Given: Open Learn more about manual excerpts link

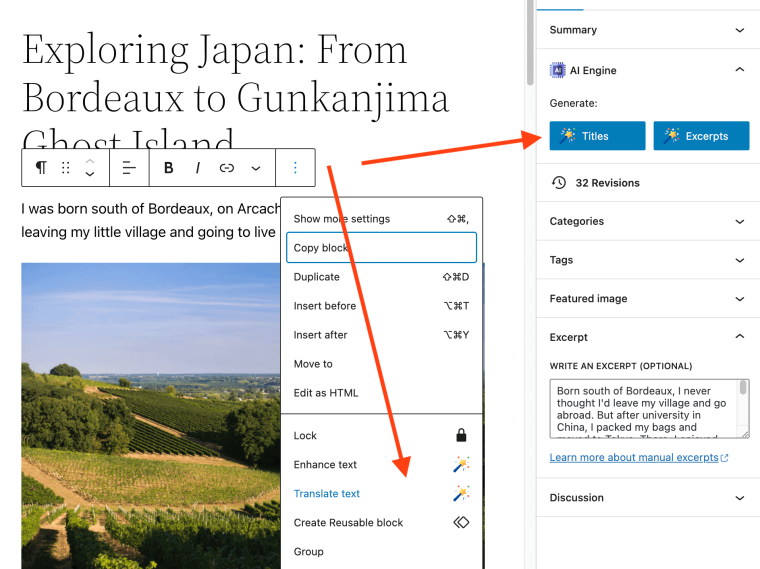Looking at the screenshot, I should point(638,458).
